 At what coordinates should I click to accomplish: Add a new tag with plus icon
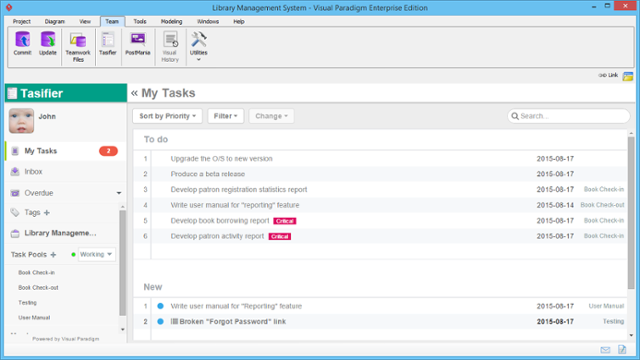click(47, 213)
